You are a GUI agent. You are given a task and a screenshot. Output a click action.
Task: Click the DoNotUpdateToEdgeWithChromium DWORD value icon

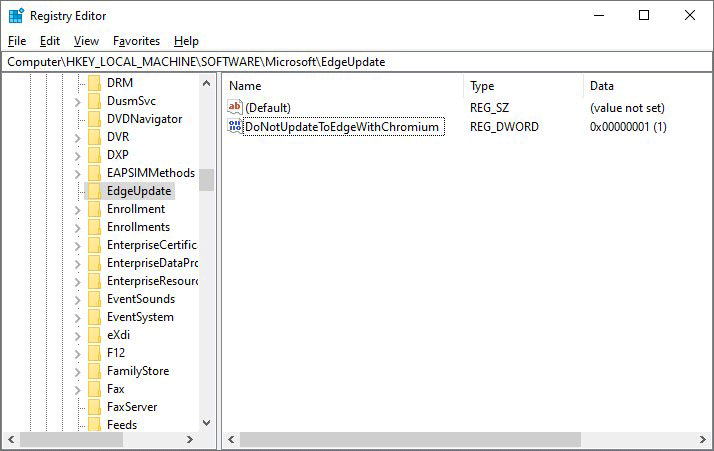(x=235, y=126)
